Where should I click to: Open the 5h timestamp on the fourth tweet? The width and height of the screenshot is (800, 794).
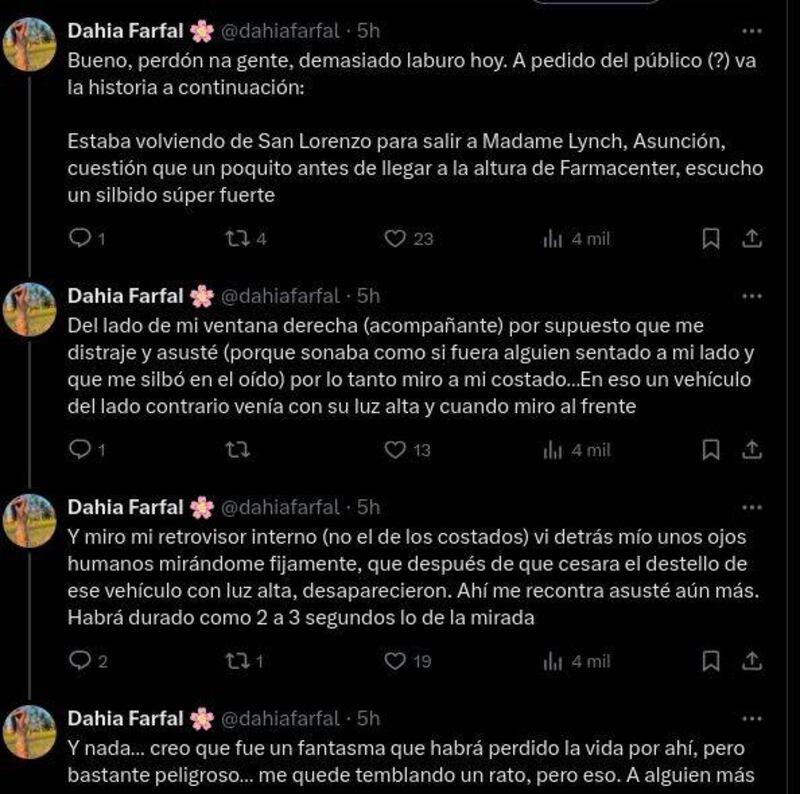[368, 718]
